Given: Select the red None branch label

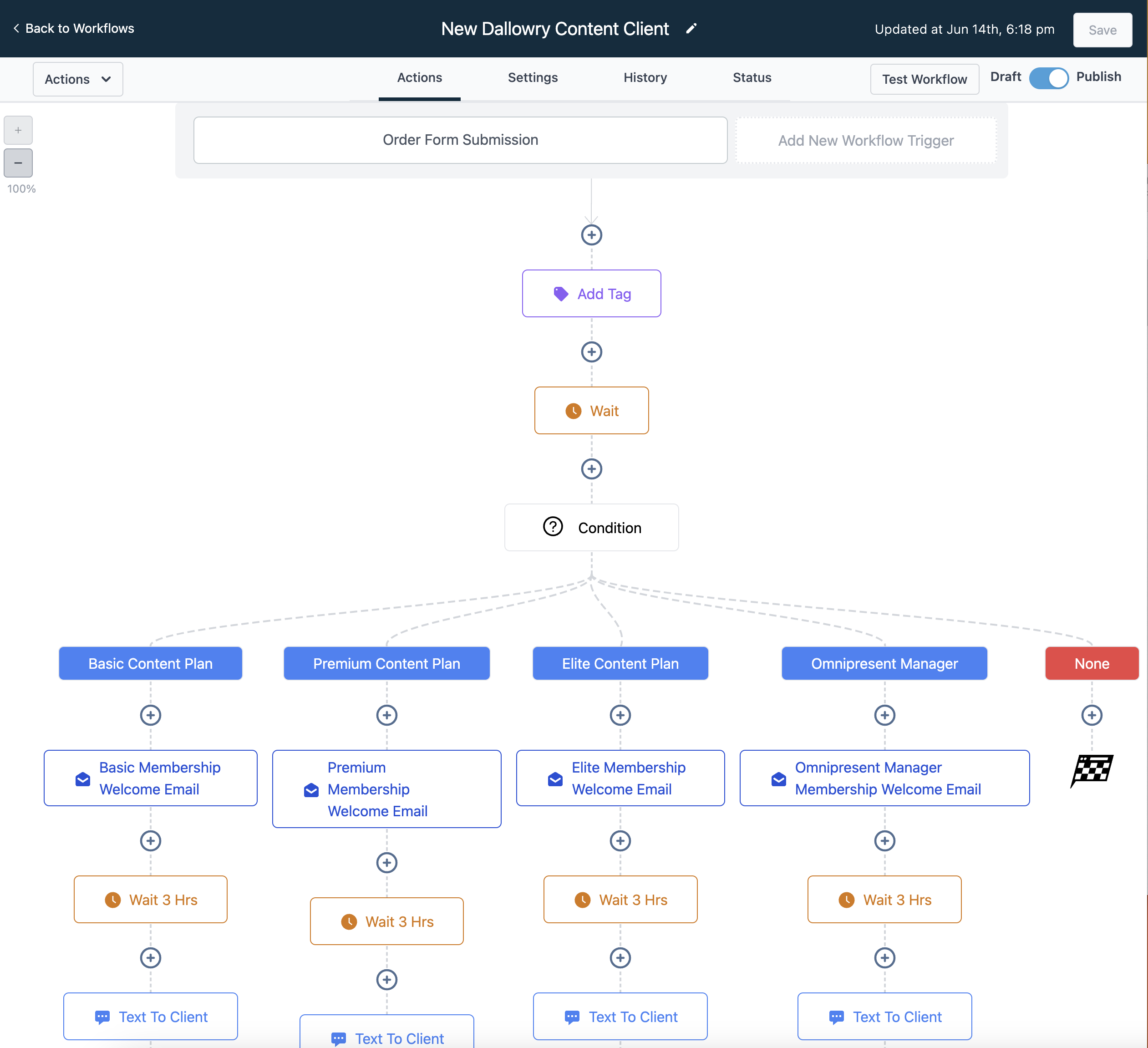Looking at the screenshot, I should point(1092,664).
